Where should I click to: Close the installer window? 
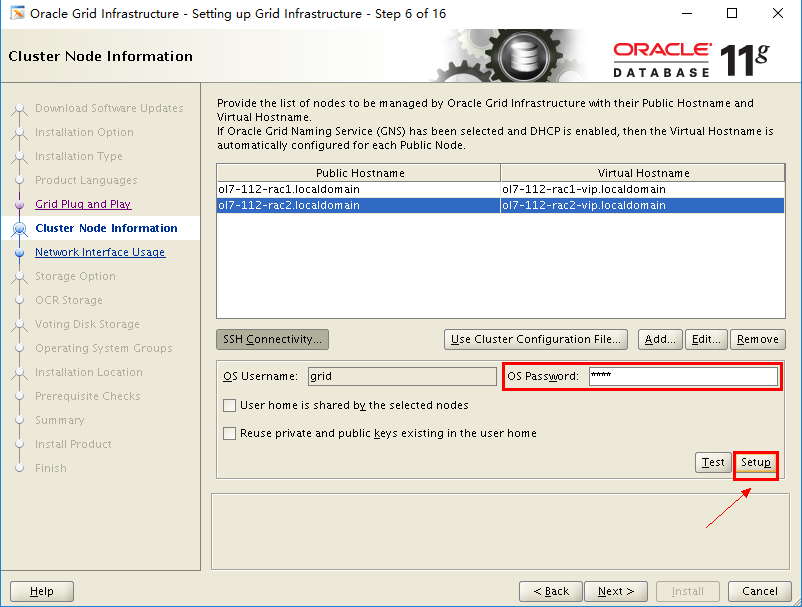tap(778, 13)
